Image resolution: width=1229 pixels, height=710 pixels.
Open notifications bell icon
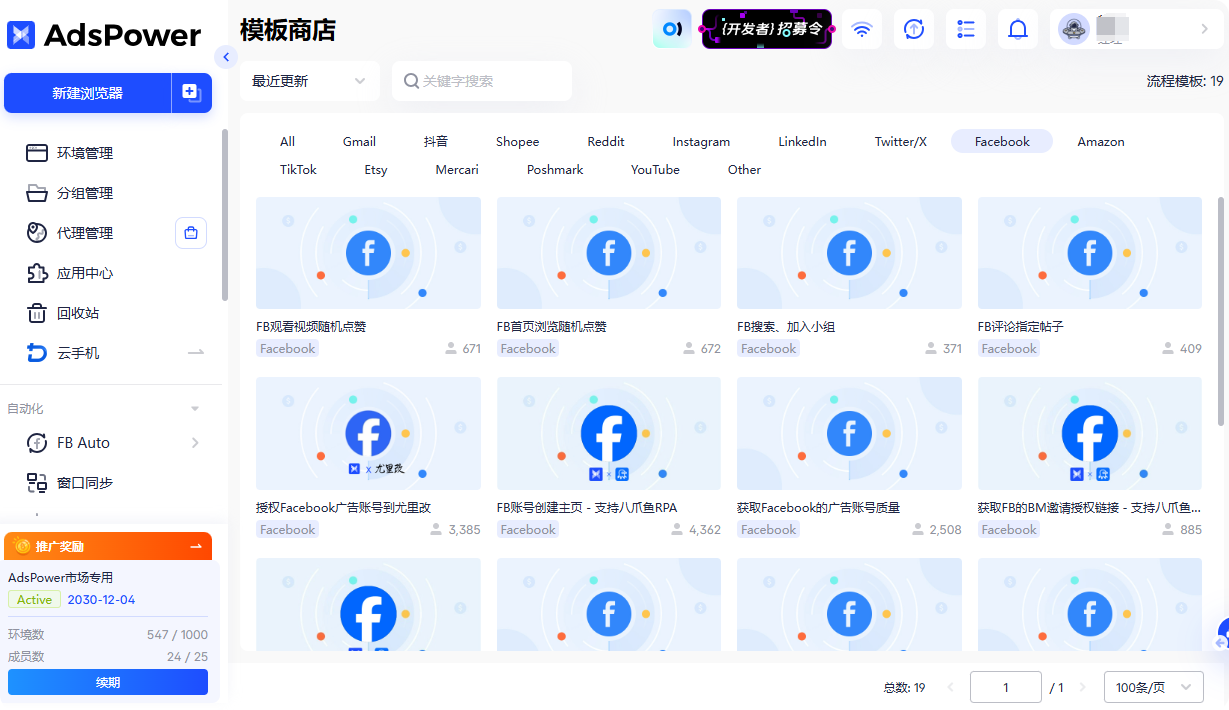[x=1018, y=29]
